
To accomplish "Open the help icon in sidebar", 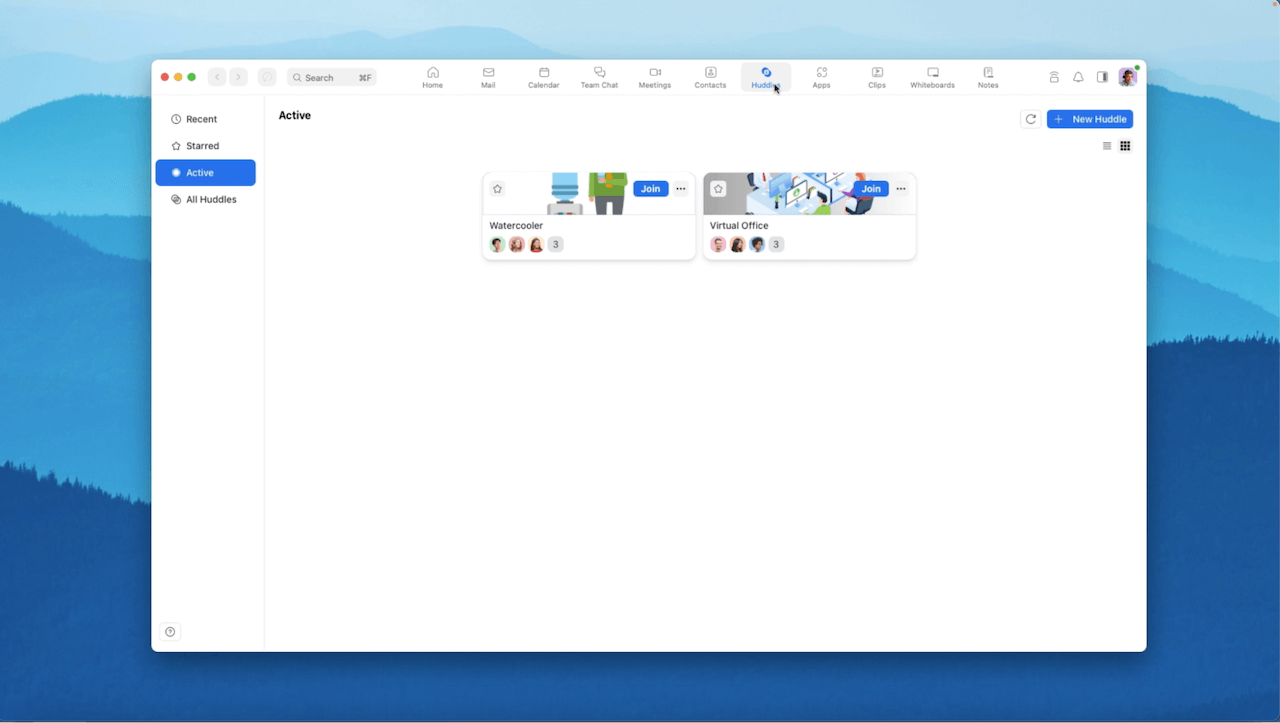I will click(x=170, y=632).
